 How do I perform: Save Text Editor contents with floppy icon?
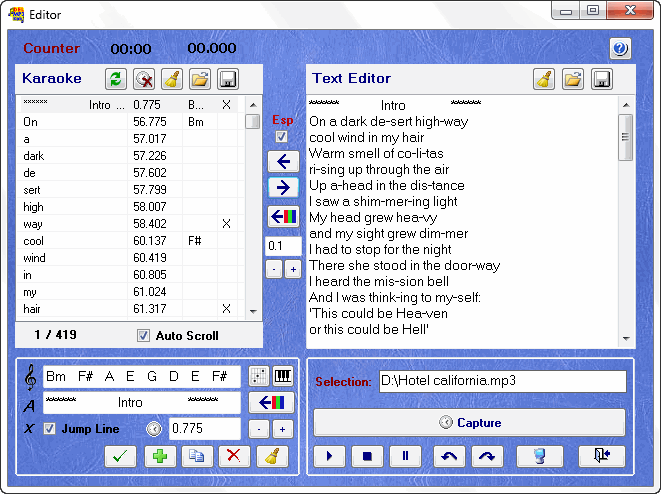602,79
